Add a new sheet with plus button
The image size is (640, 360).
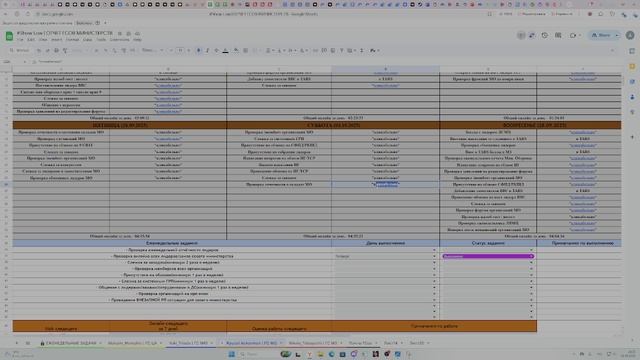(x=16, y=343)
